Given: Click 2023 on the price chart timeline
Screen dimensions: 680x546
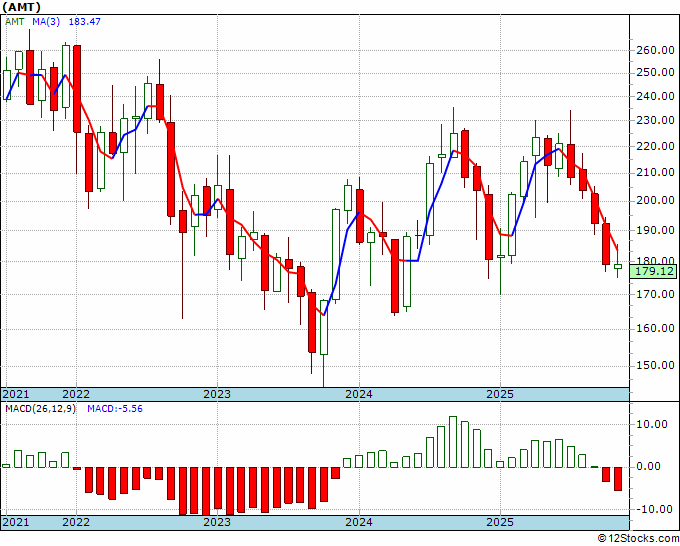Looking at the screenshot, I should [217, 394].
